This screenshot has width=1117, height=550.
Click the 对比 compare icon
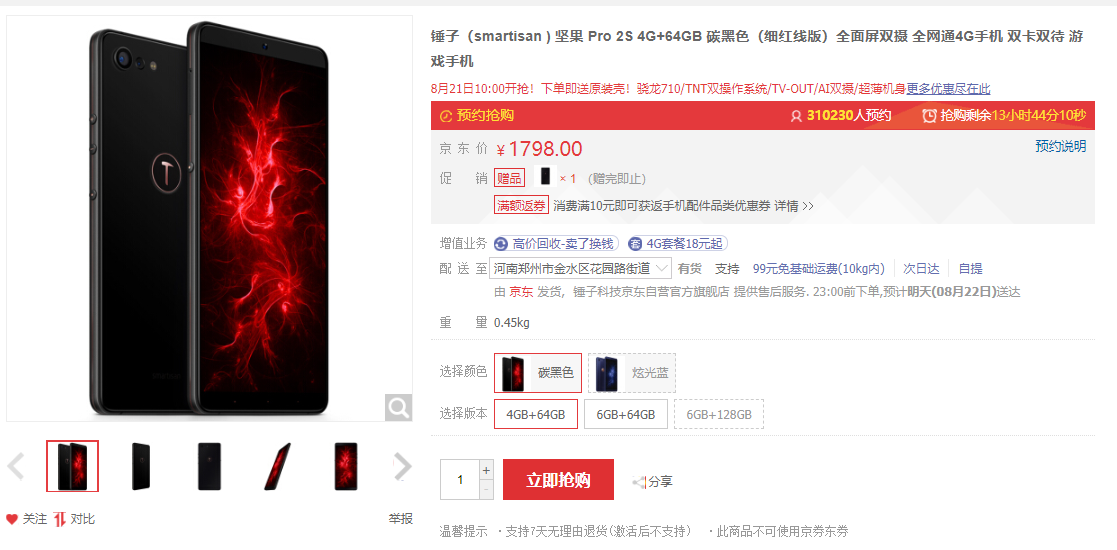(x=61, y=519)
